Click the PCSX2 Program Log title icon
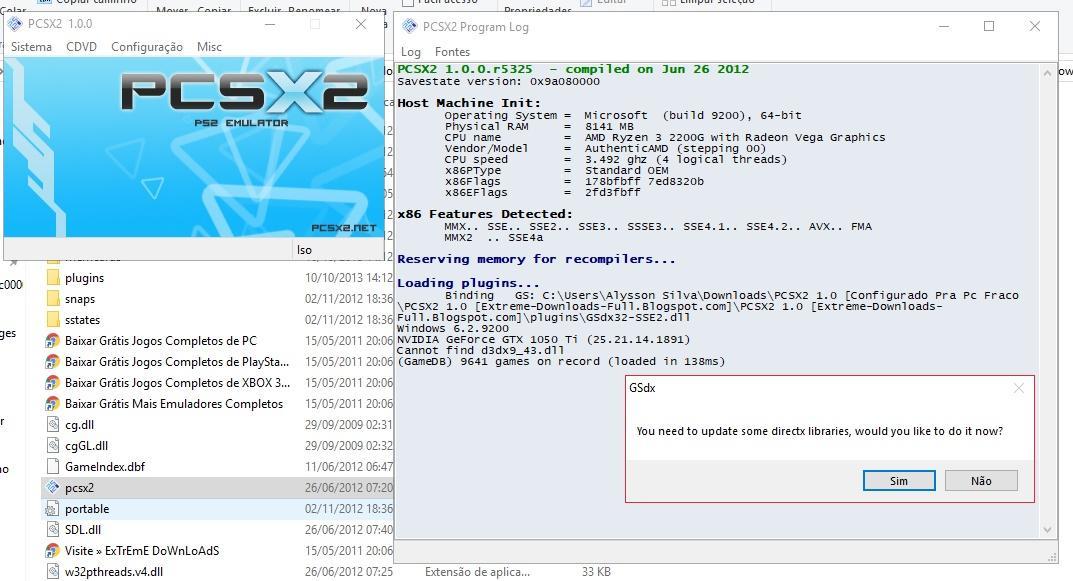1073x581 pixels. pos(409,26)
